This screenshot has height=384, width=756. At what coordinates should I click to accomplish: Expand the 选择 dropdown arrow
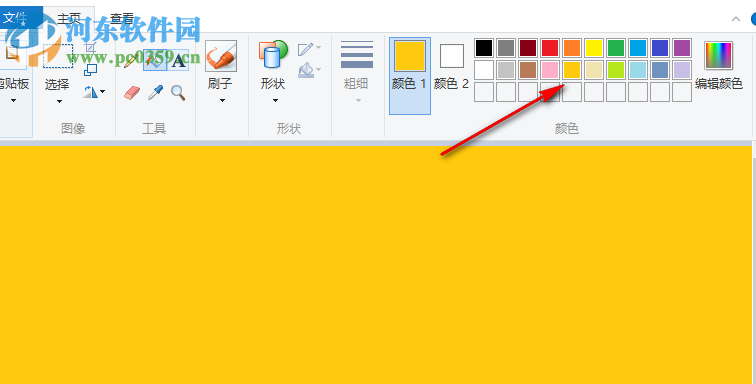coord(59,101)
